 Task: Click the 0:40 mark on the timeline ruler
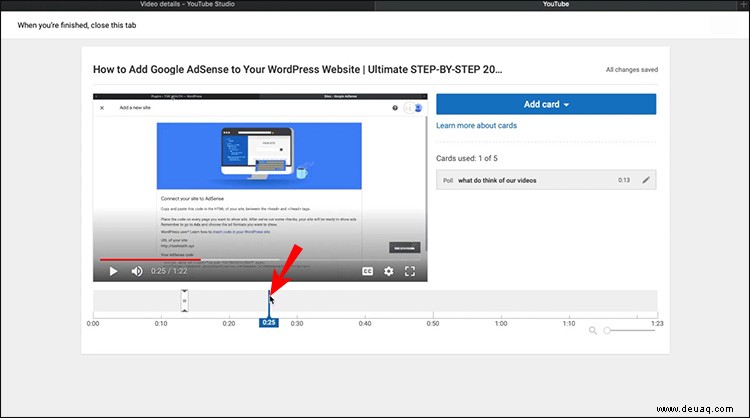pos(365,323)
